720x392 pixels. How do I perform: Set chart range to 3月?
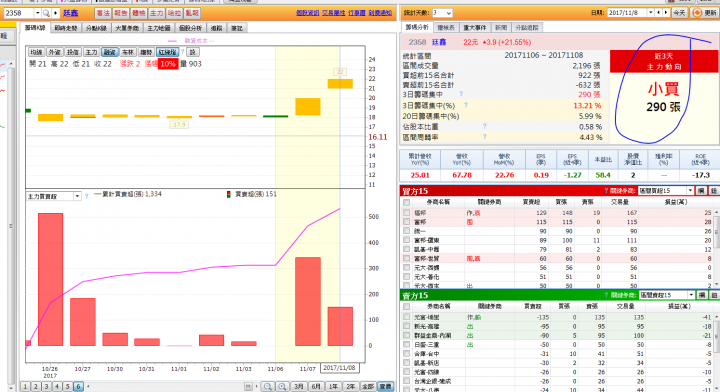pyautogui.click(x=299, y=386)
